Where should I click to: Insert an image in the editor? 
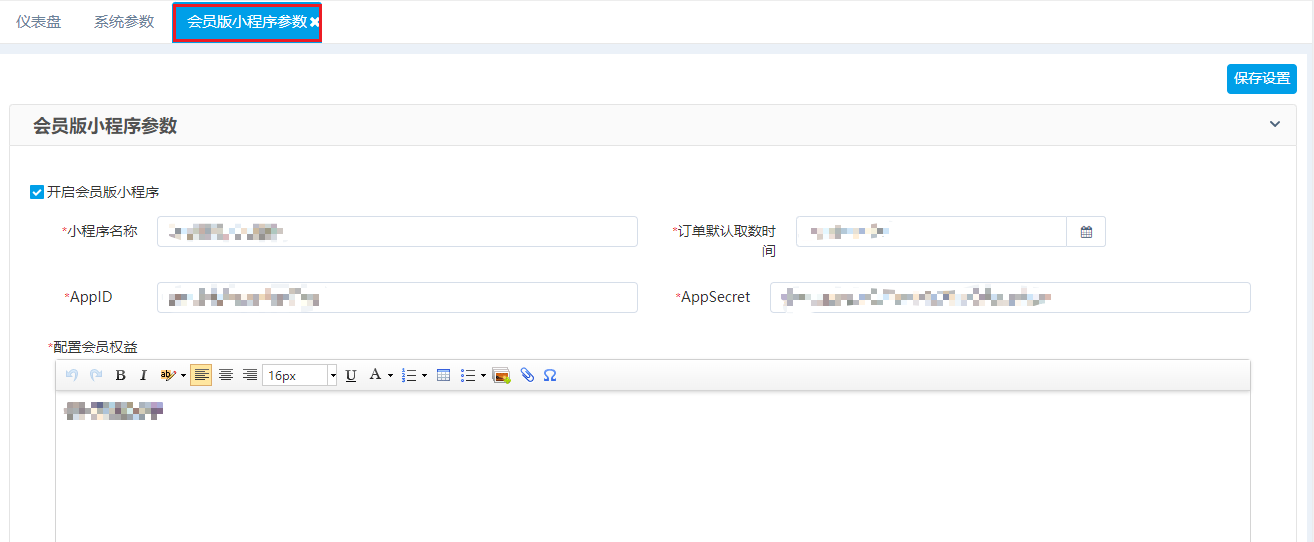click(x=502, y=375)
